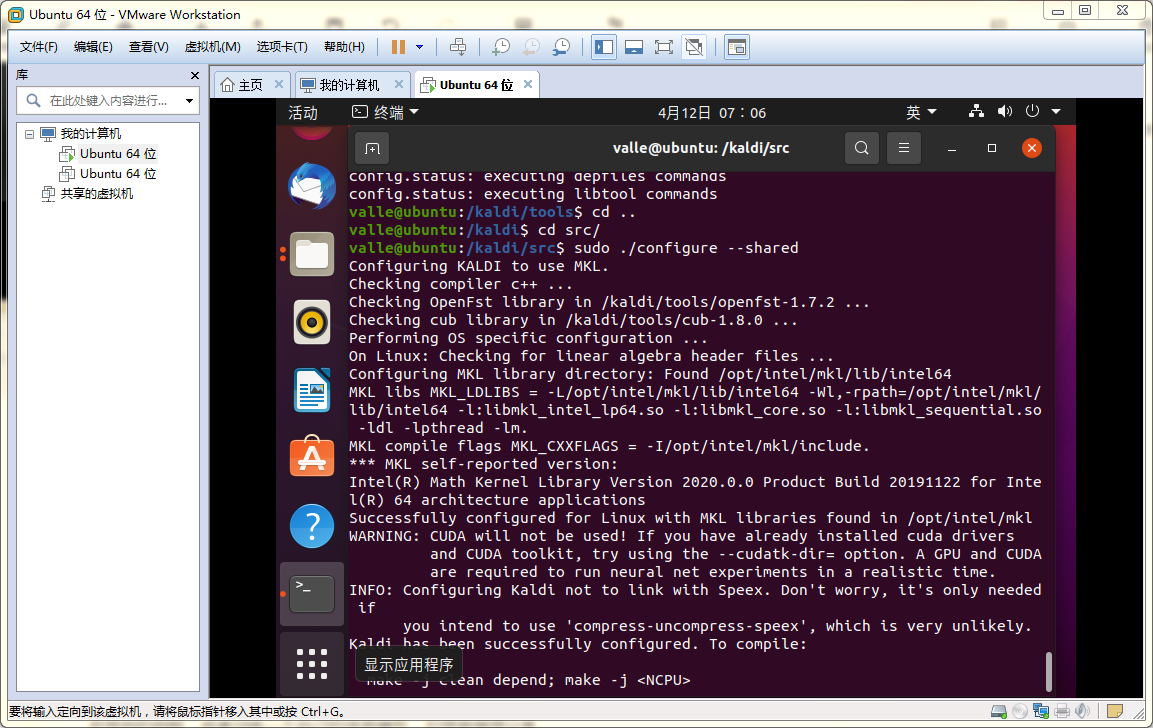The image size is (1153, 728).
Task: Click the CD/DVD status icon
Action: 1020,711
